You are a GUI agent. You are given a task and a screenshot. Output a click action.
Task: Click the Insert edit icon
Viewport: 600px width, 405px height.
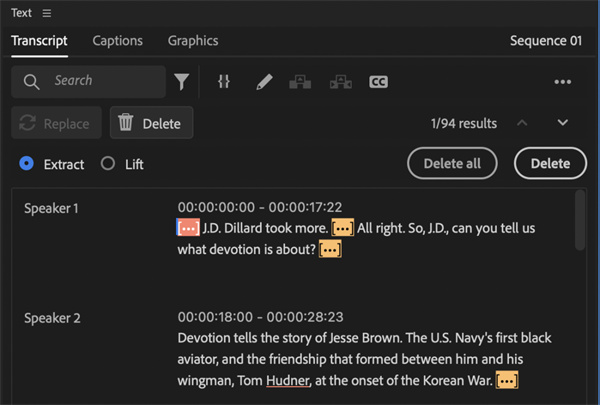pos(300,82)
